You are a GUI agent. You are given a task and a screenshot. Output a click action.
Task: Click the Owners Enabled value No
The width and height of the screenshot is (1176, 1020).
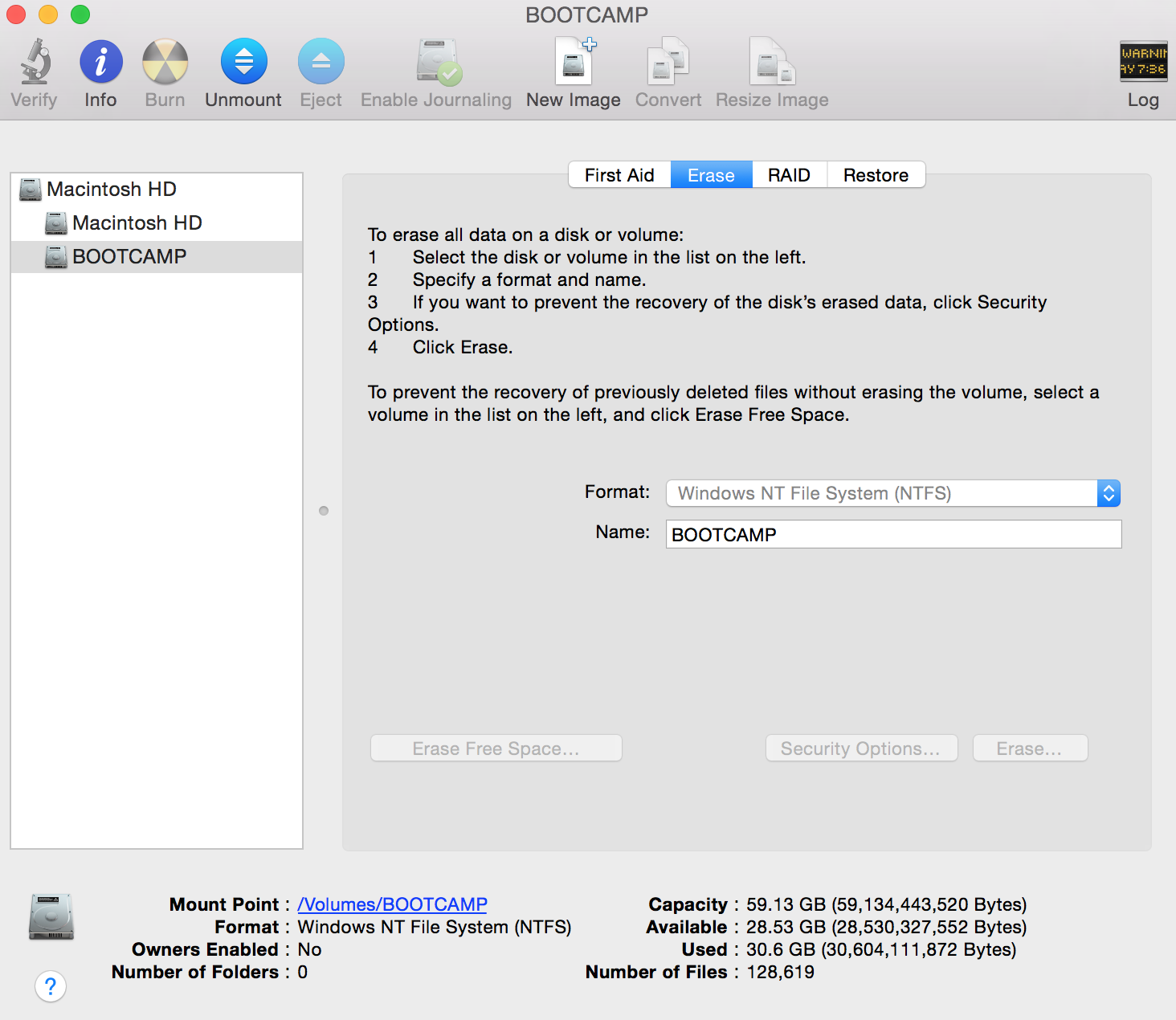(x=309, y=949)
